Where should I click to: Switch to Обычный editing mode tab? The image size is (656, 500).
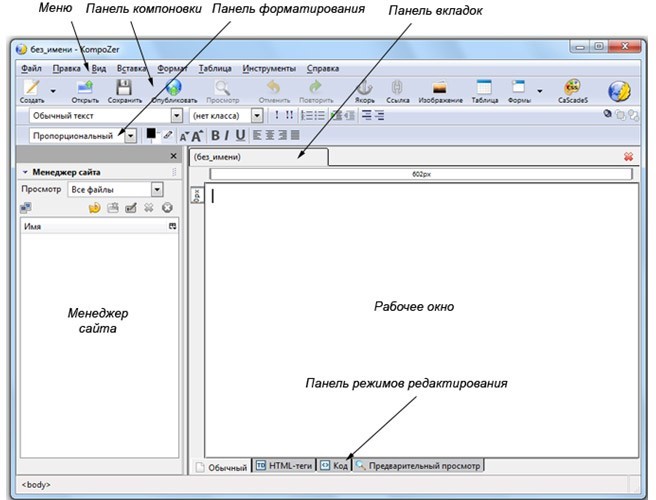[222, 467]
